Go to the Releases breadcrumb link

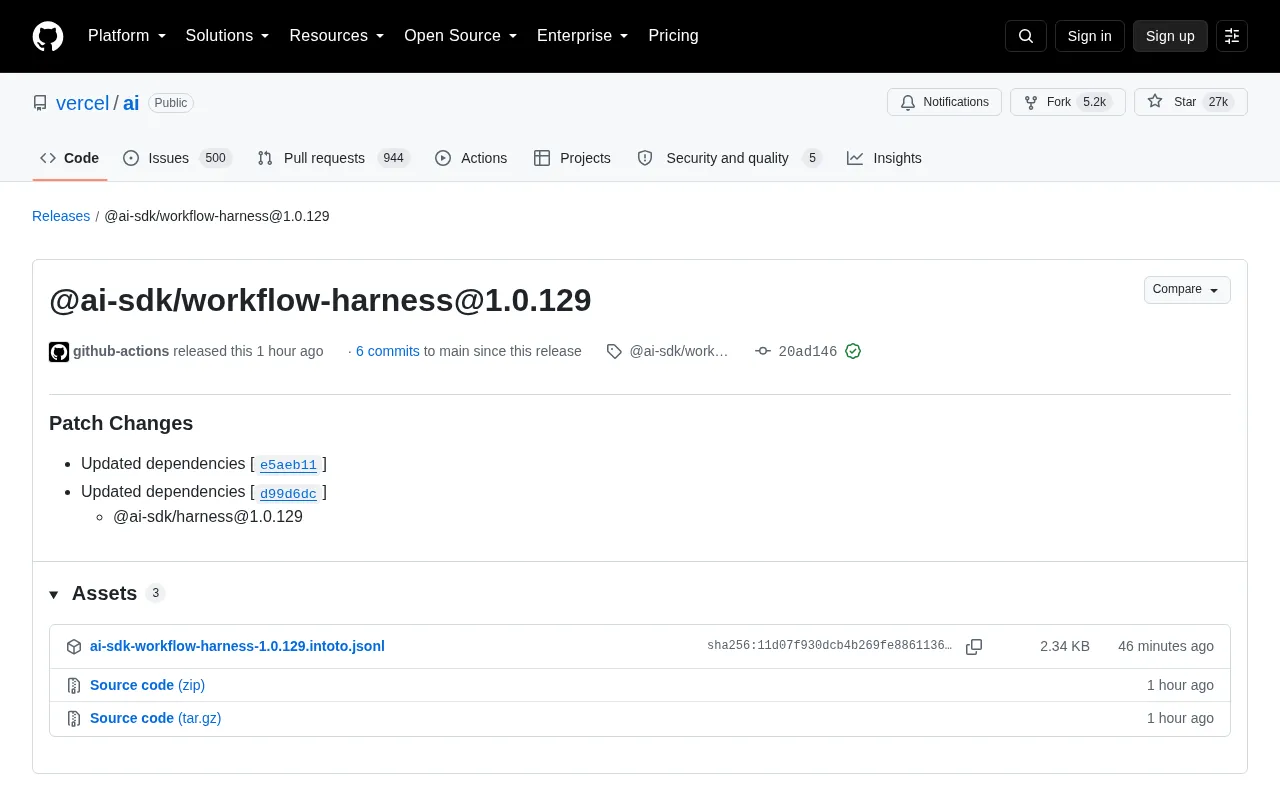(x=61, y=216)
